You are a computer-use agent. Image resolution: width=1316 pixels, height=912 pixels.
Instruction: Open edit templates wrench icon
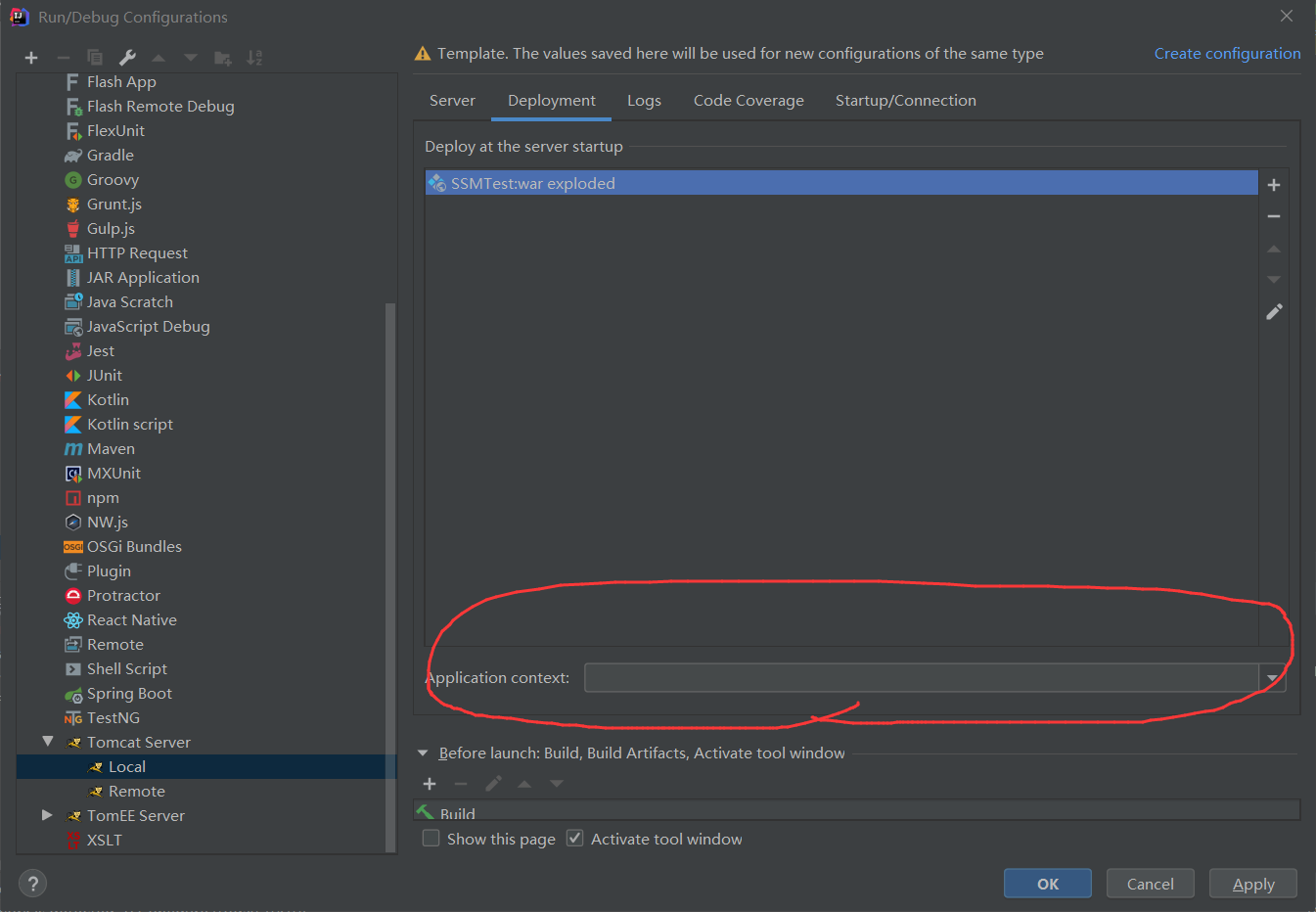click(127, 59)
